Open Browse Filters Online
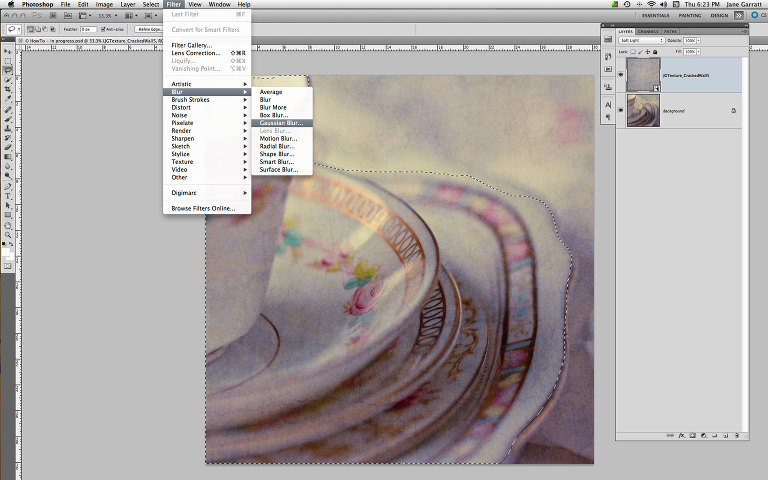Screen dimensions: 768x480 pyautogui.click(x=207, y=209)
